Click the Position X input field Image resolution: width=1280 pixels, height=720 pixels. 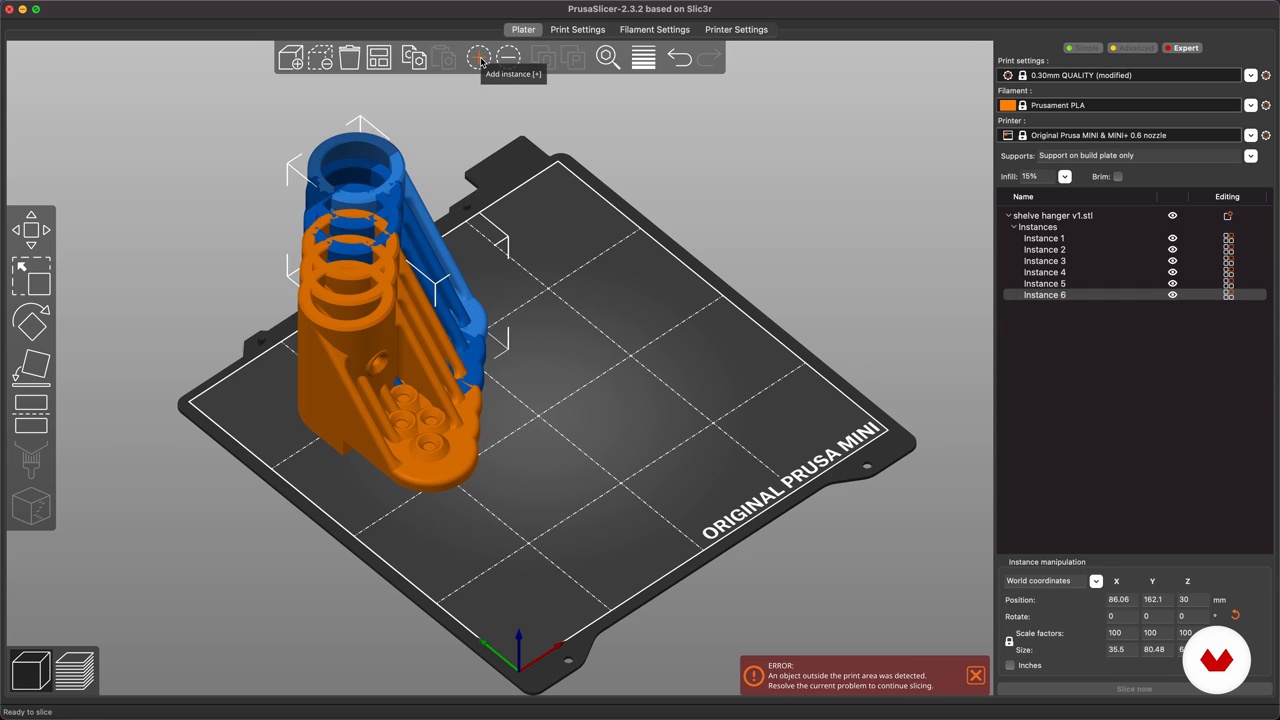click(x=1120, y=600)
